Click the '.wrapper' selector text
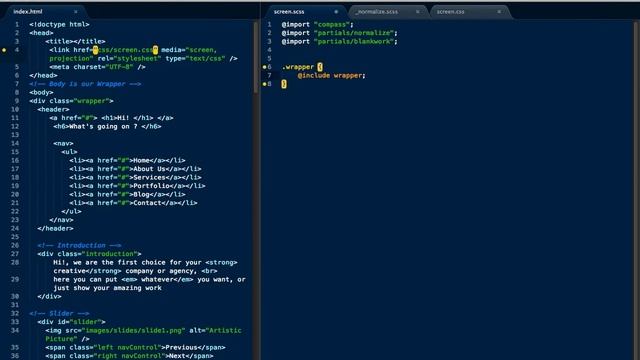 pos(298,67)
